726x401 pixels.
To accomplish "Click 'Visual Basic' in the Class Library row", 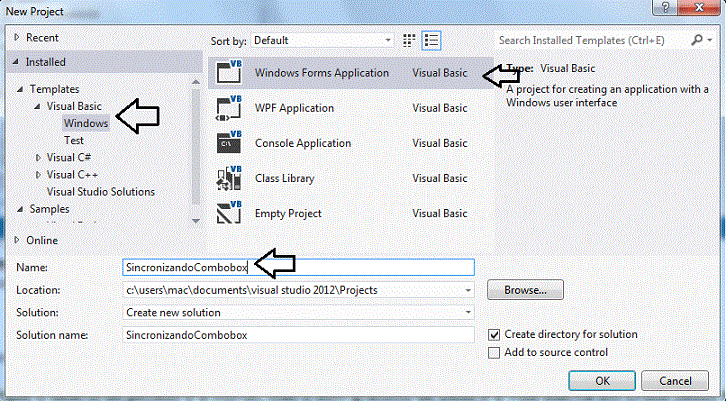I will click(439, 178).
